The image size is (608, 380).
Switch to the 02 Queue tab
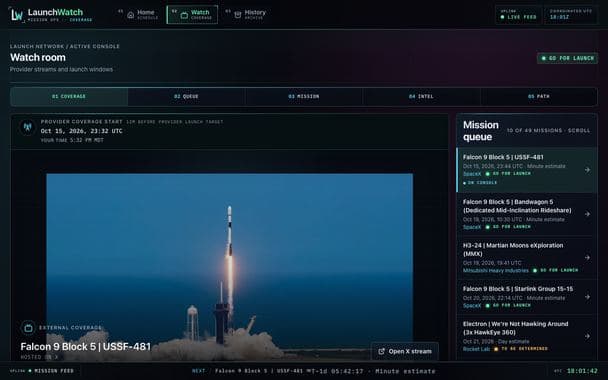(x=186, y=97)
